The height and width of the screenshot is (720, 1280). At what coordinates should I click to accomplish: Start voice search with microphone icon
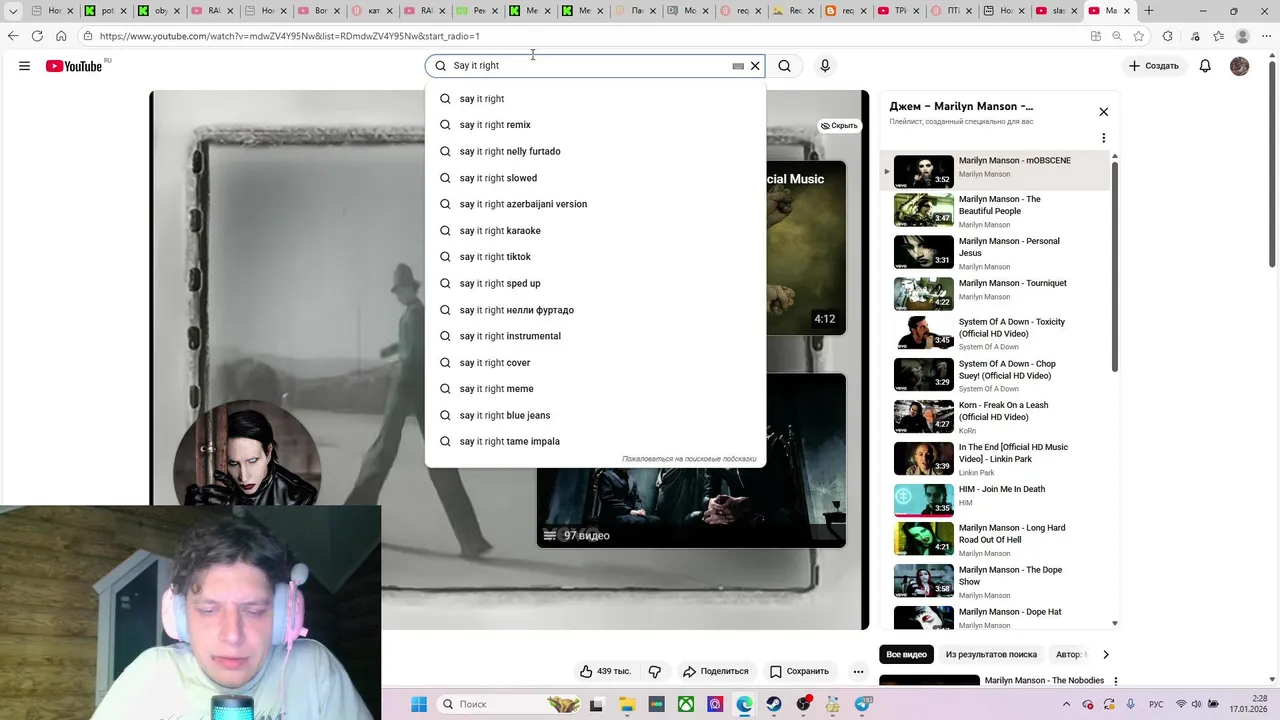(825, 66)
